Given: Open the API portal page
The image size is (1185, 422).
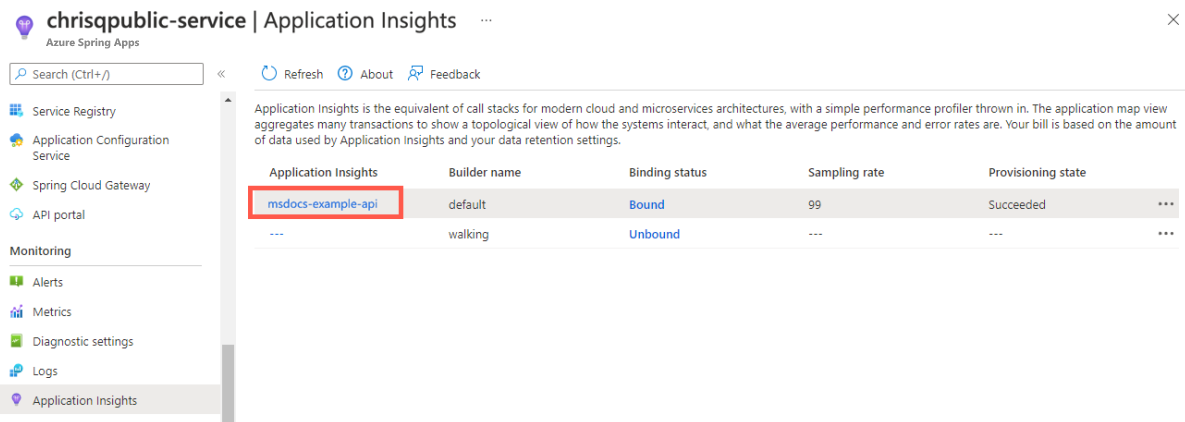Looking at the screenshot, I should coord(58,215).
